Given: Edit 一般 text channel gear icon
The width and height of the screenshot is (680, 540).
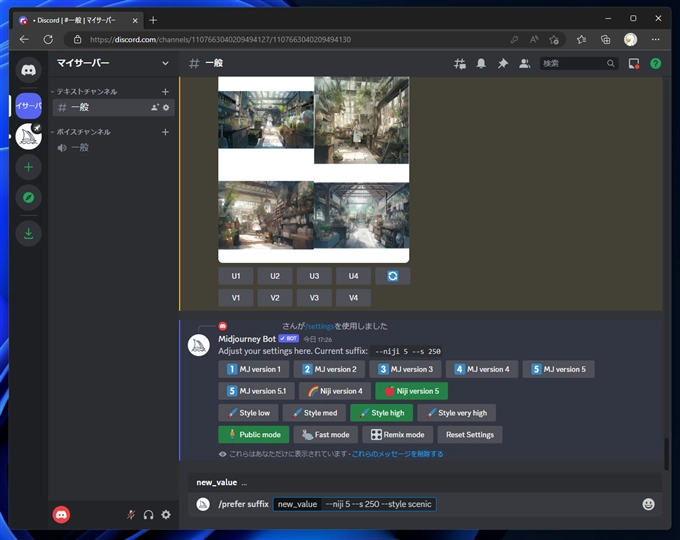Looking at the screenshot, I should (166, 107).
